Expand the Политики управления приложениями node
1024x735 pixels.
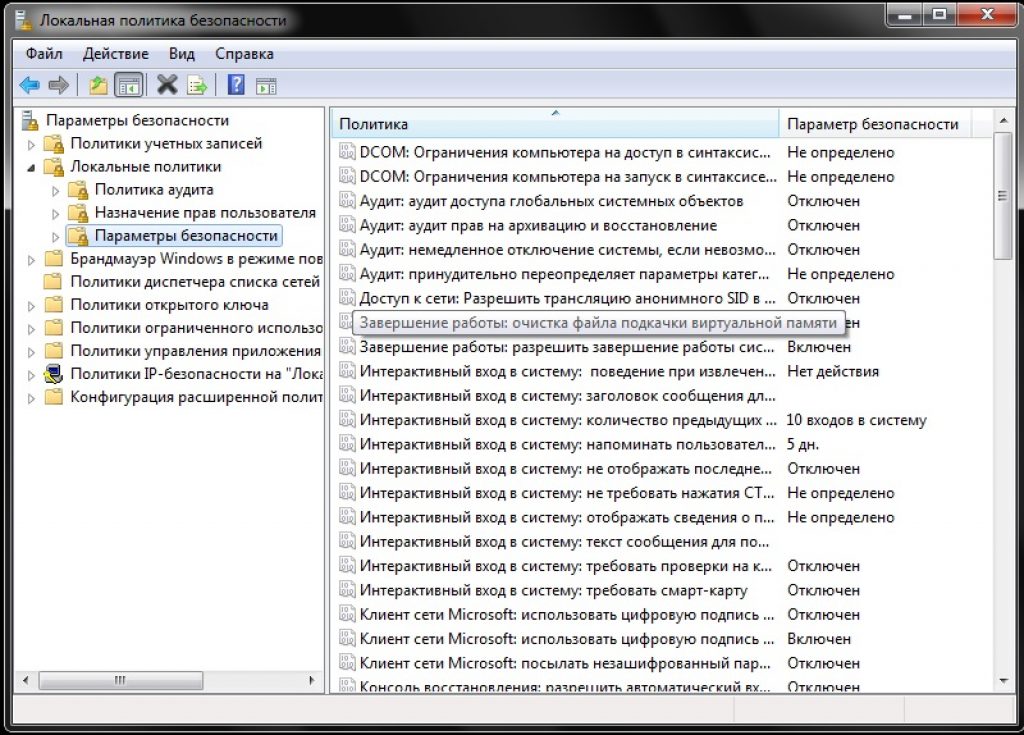(x=31, y=351)
